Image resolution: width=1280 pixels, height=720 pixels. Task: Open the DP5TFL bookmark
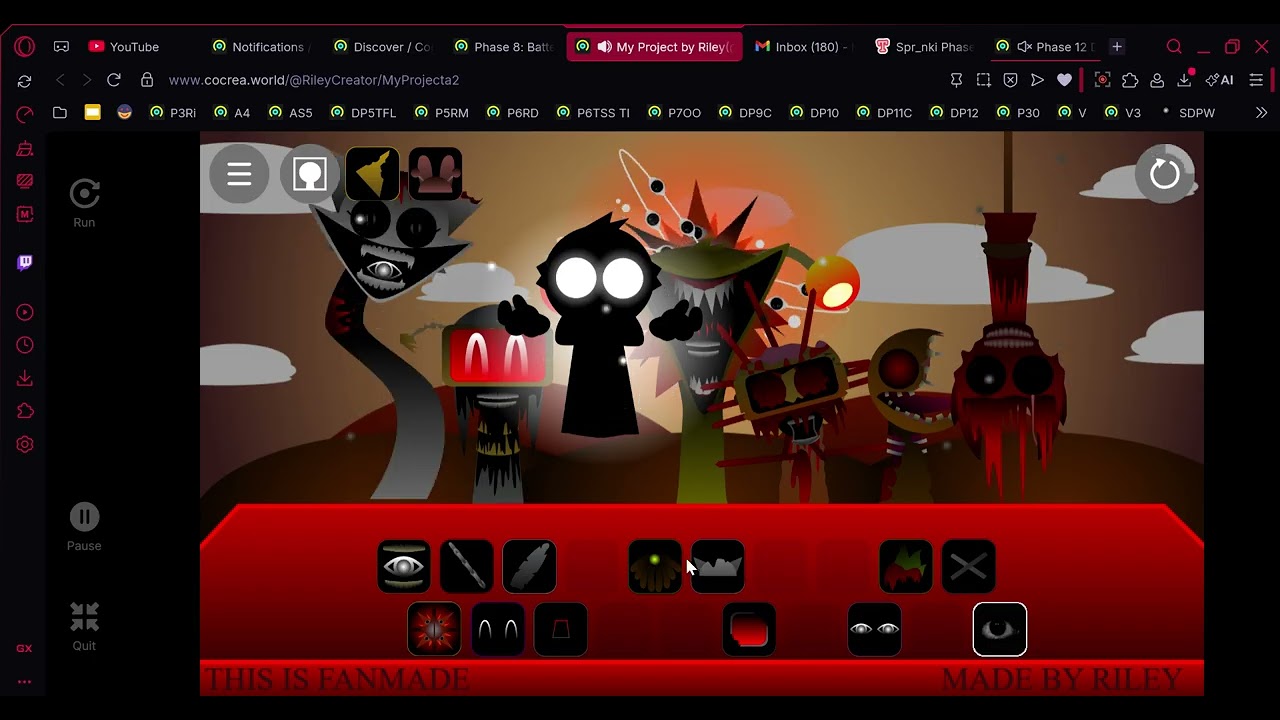click(364, 113)
